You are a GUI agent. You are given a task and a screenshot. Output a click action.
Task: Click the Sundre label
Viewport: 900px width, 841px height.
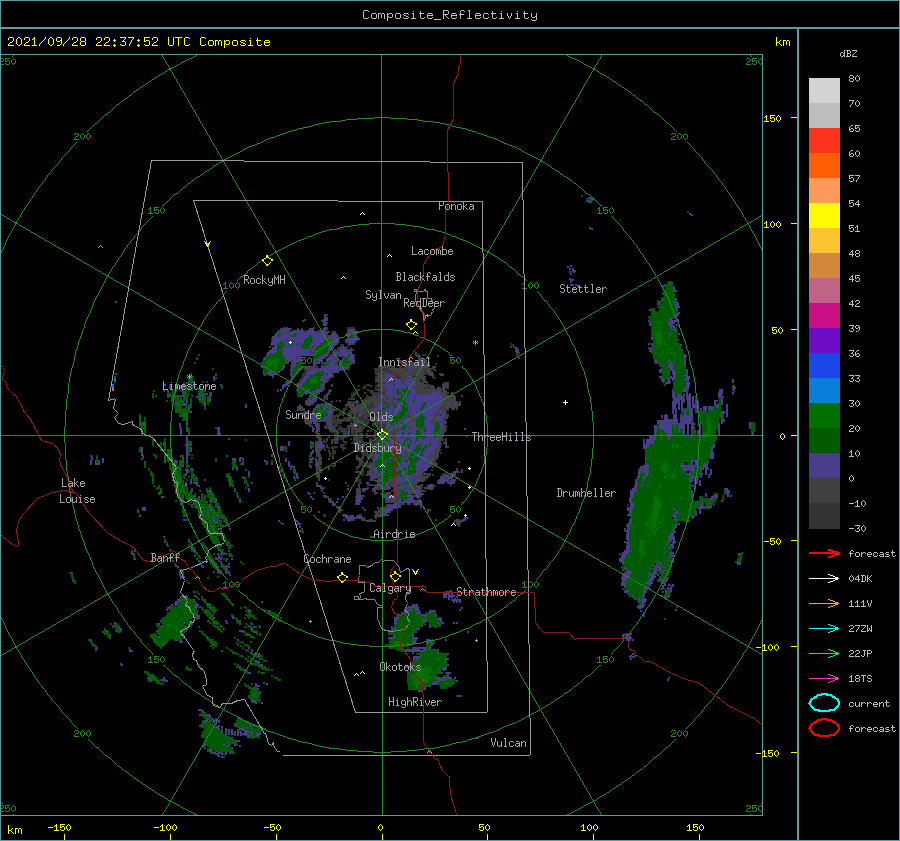[303, 414]
